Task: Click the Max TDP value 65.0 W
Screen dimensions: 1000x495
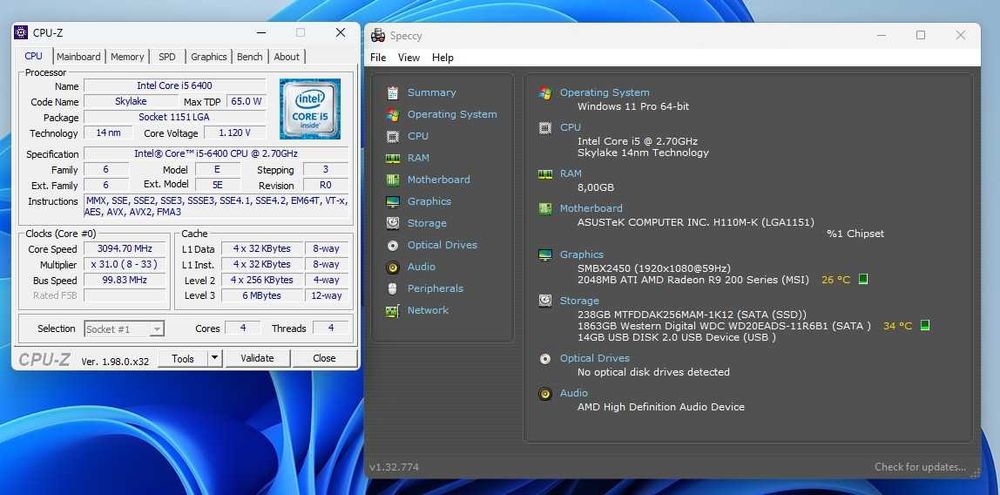Action: pyautogui.click(x=247, y=101)
